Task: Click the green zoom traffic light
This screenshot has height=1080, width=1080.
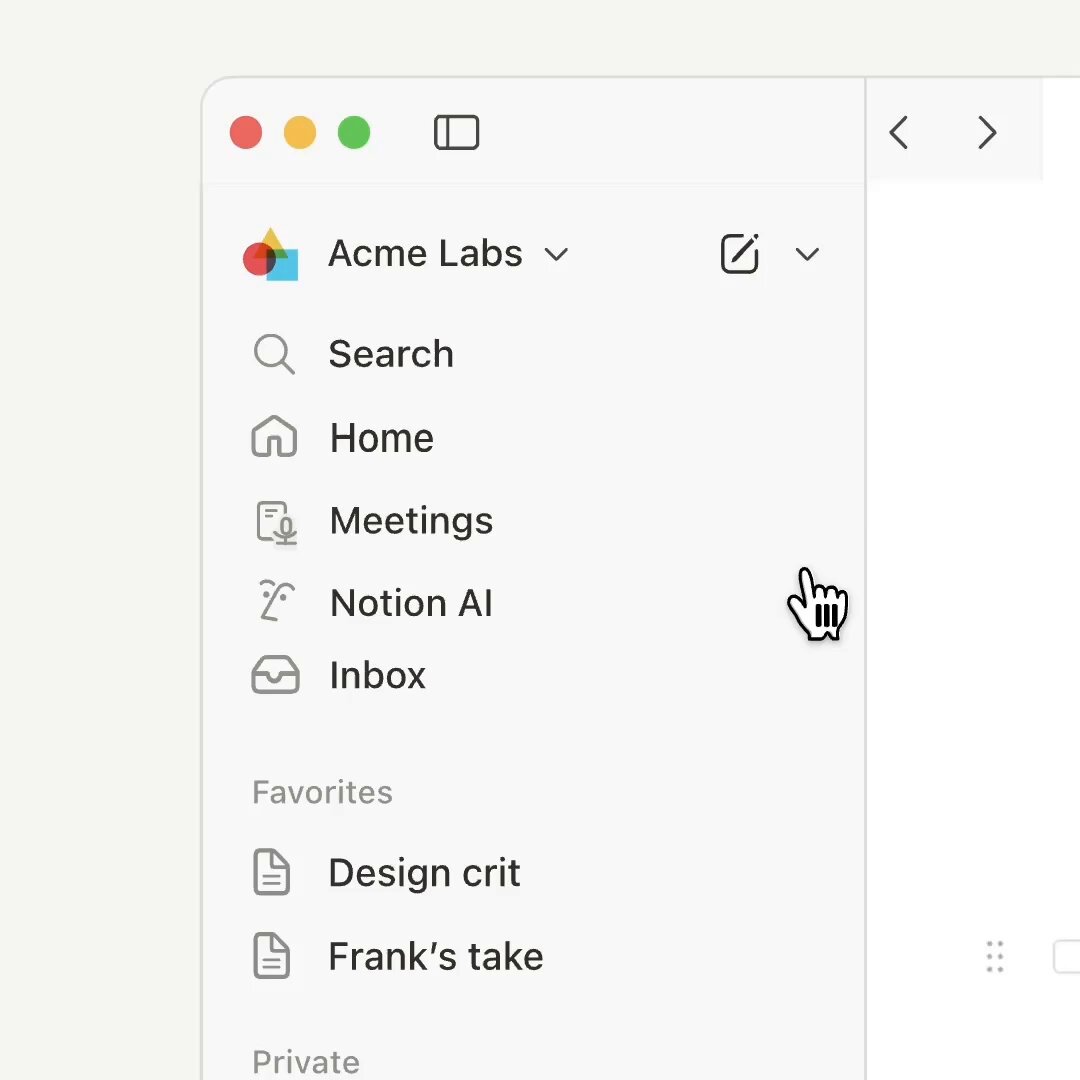Action: [x=353, y=131]
